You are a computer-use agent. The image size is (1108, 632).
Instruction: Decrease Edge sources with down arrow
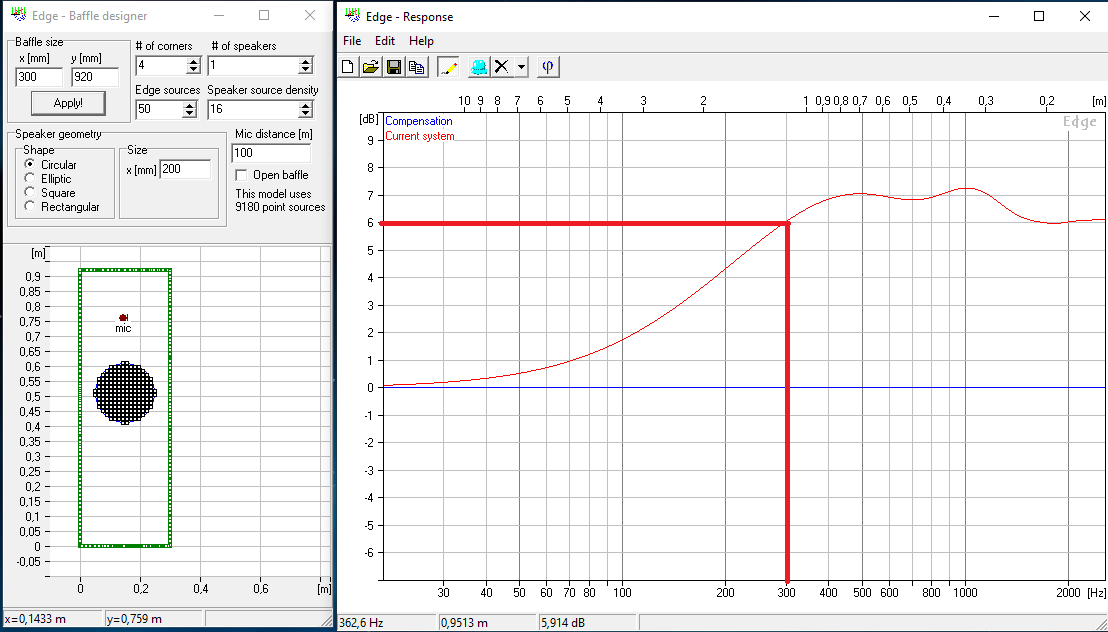coord(189,114)
